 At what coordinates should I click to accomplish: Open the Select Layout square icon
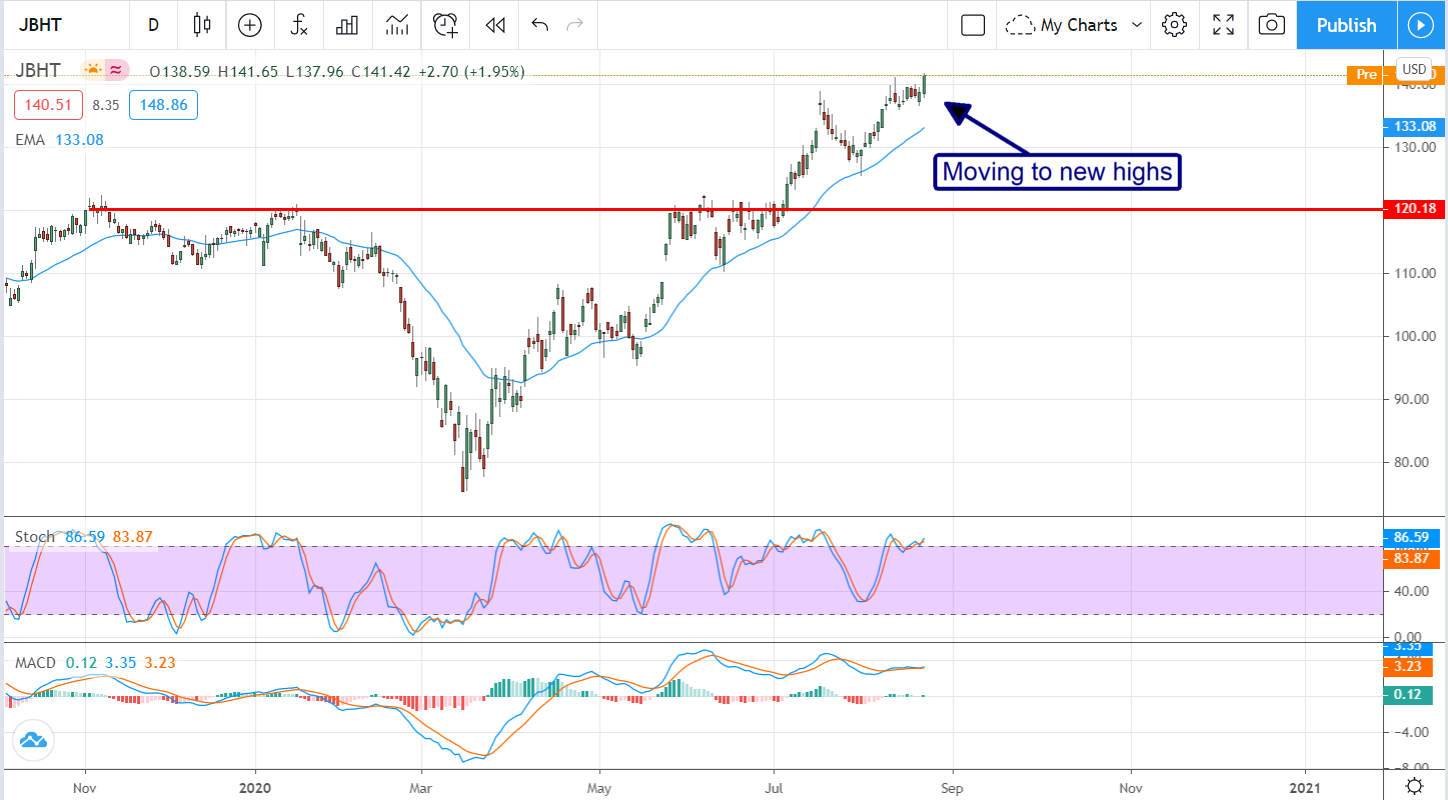[973, 25]
